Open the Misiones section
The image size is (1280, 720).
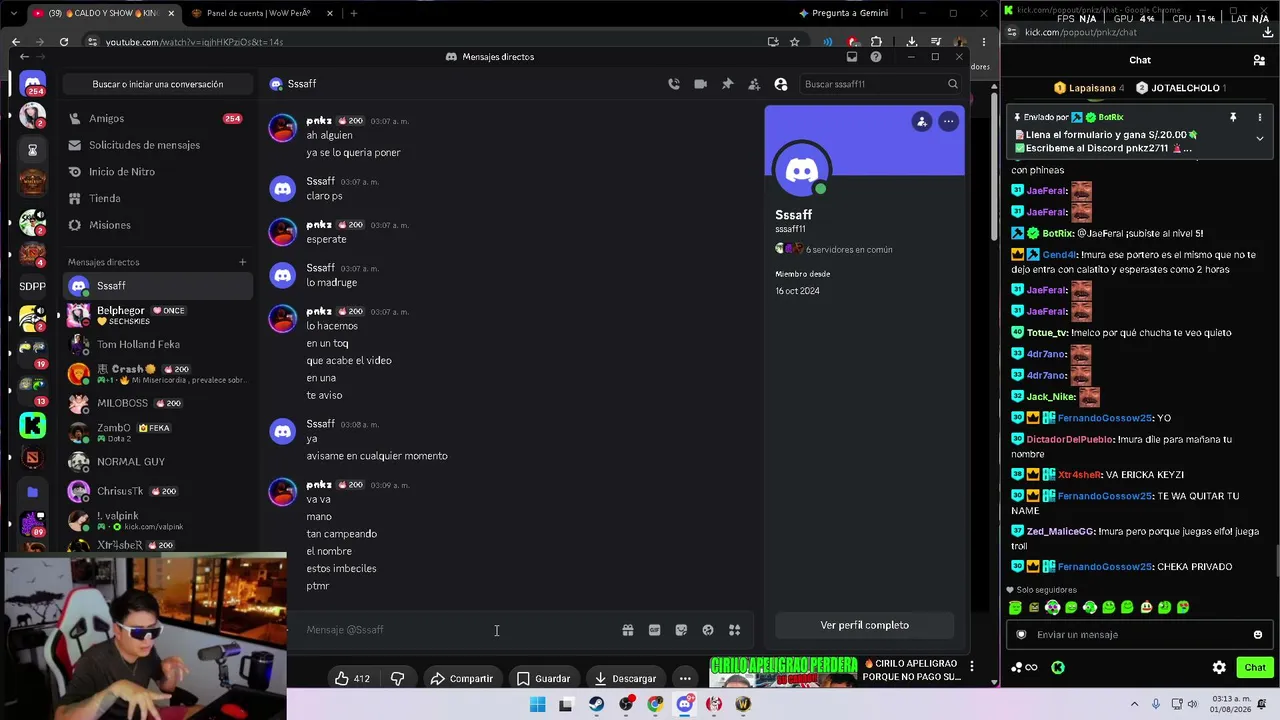point(157,225)
